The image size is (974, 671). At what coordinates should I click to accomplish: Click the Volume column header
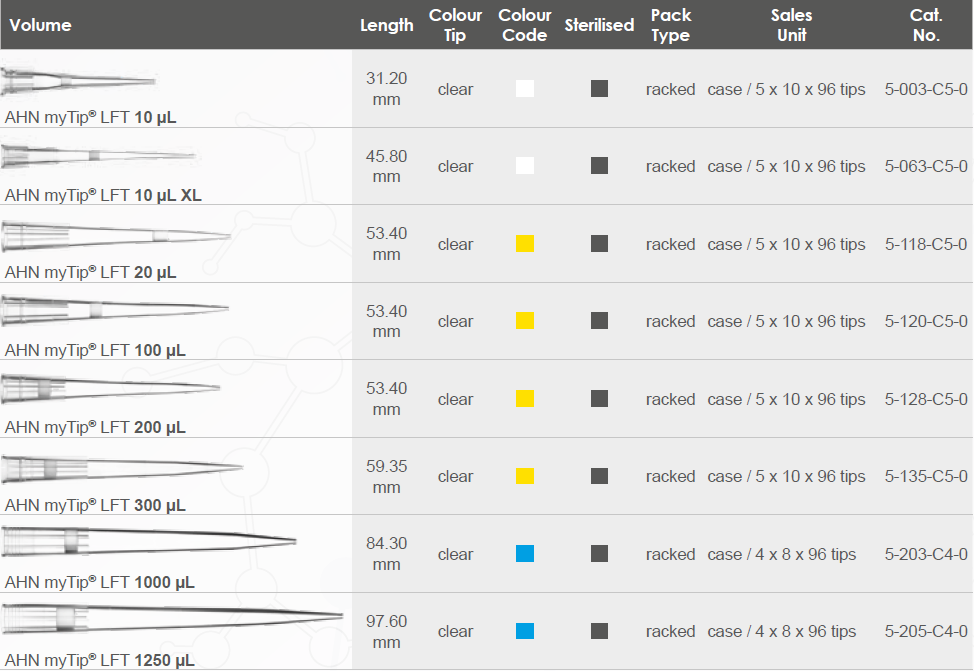pyautogui.click(x=40, y=25)
